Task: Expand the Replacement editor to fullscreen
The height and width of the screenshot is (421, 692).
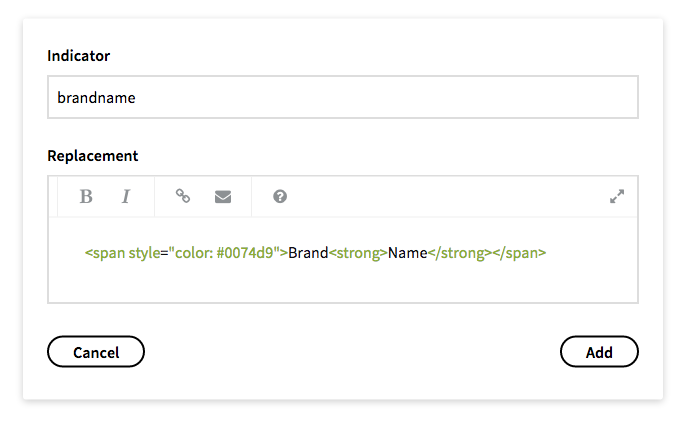Action: coord(617,196)
